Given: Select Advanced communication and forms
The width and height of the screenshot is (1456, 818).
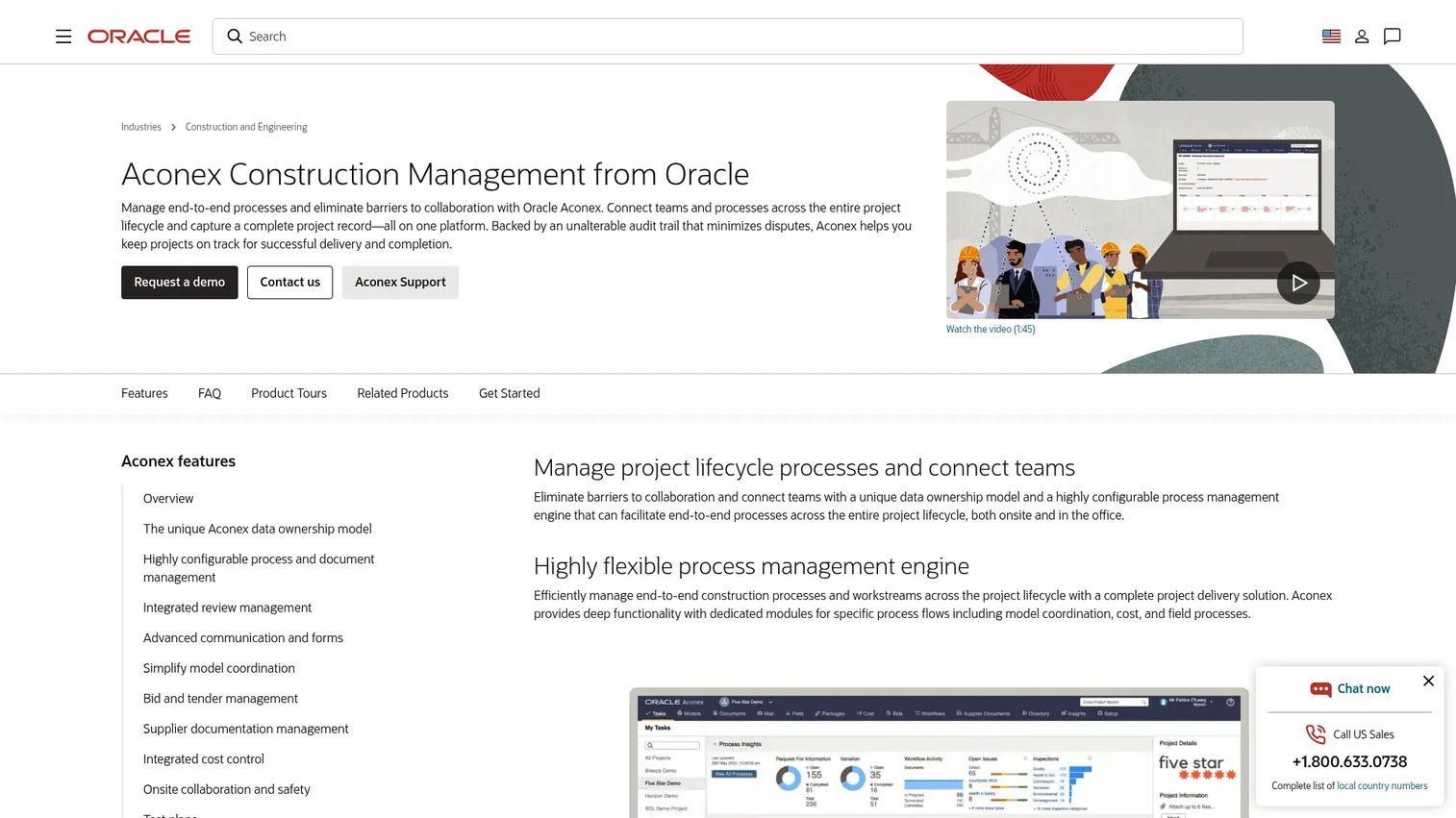Looking at the screenshot, I should coord(243,638).
